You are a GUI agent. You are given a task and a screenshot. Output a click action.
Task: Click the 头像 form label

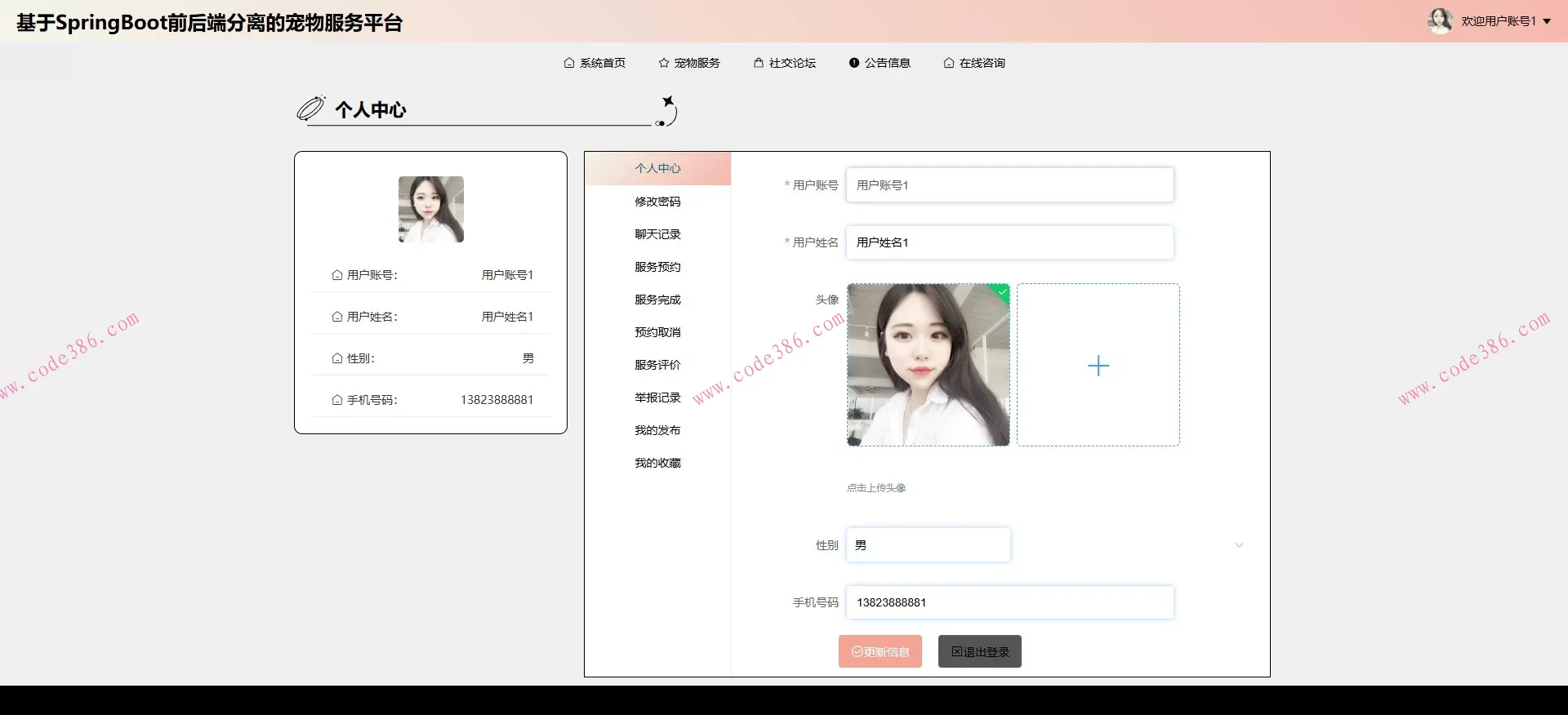[x=827, y=300]
